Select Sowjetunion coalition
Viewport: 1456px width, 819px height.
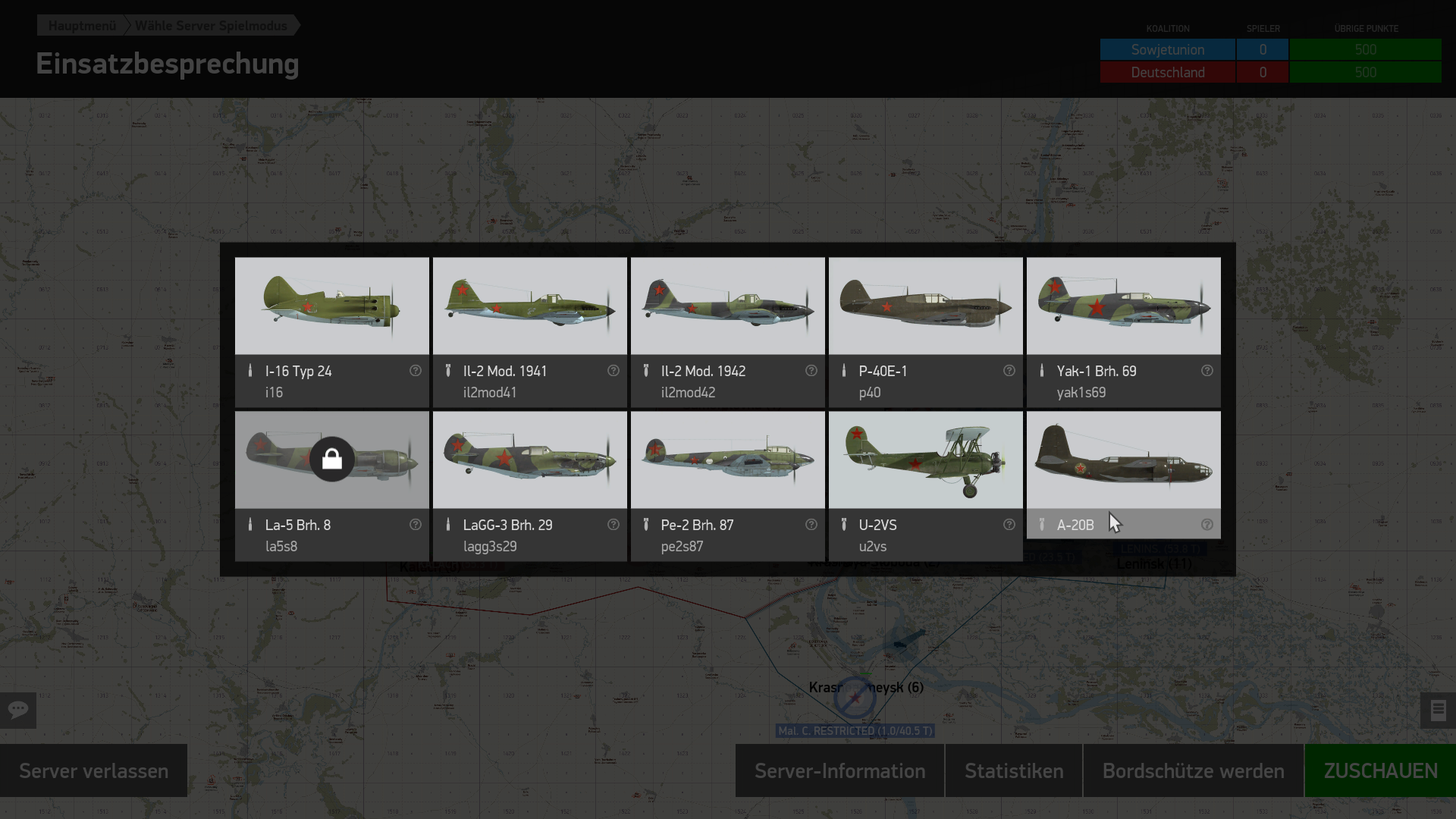click(1168, 49)
